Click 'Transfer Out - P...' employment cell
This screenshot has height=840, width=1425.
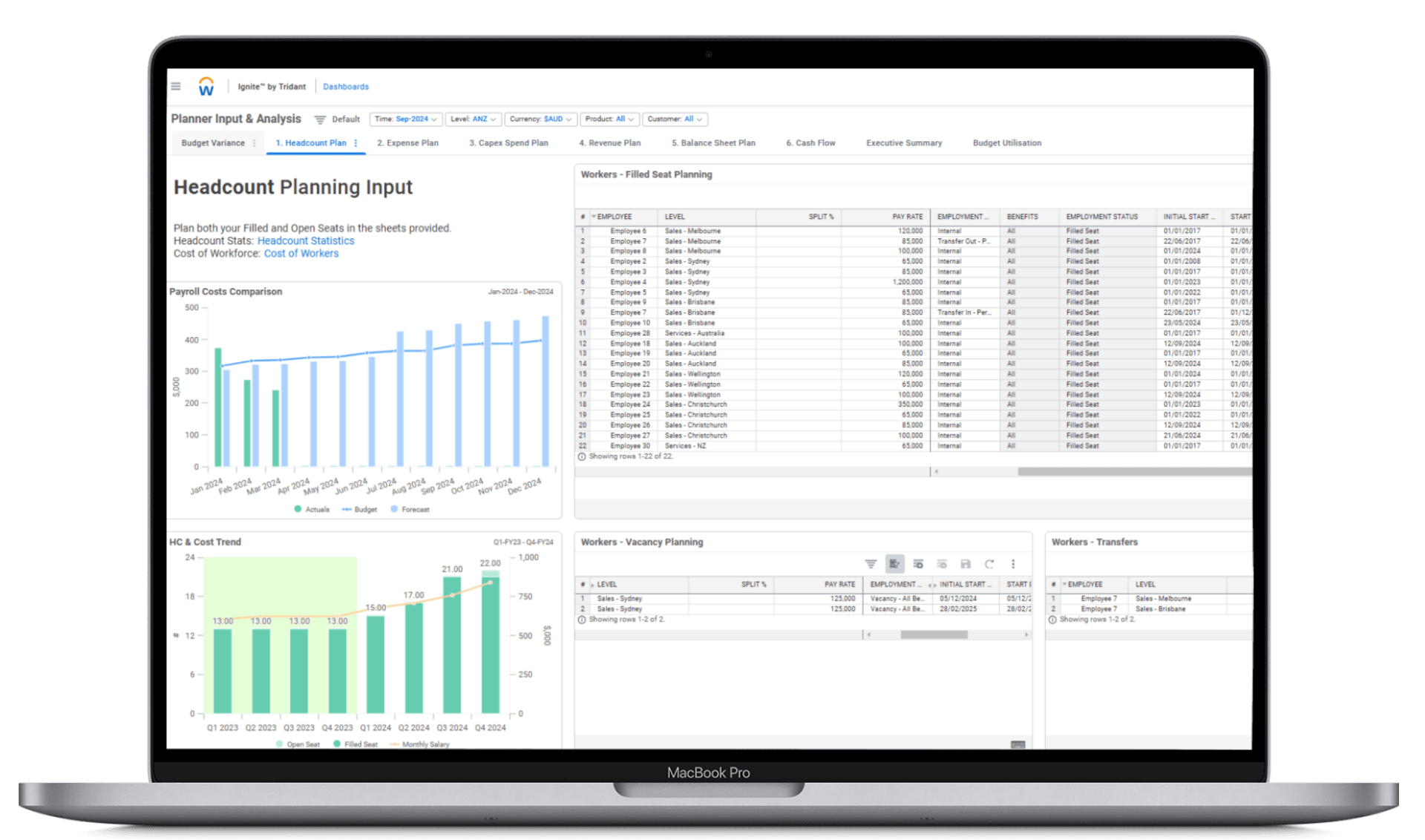tap(964, 242)
